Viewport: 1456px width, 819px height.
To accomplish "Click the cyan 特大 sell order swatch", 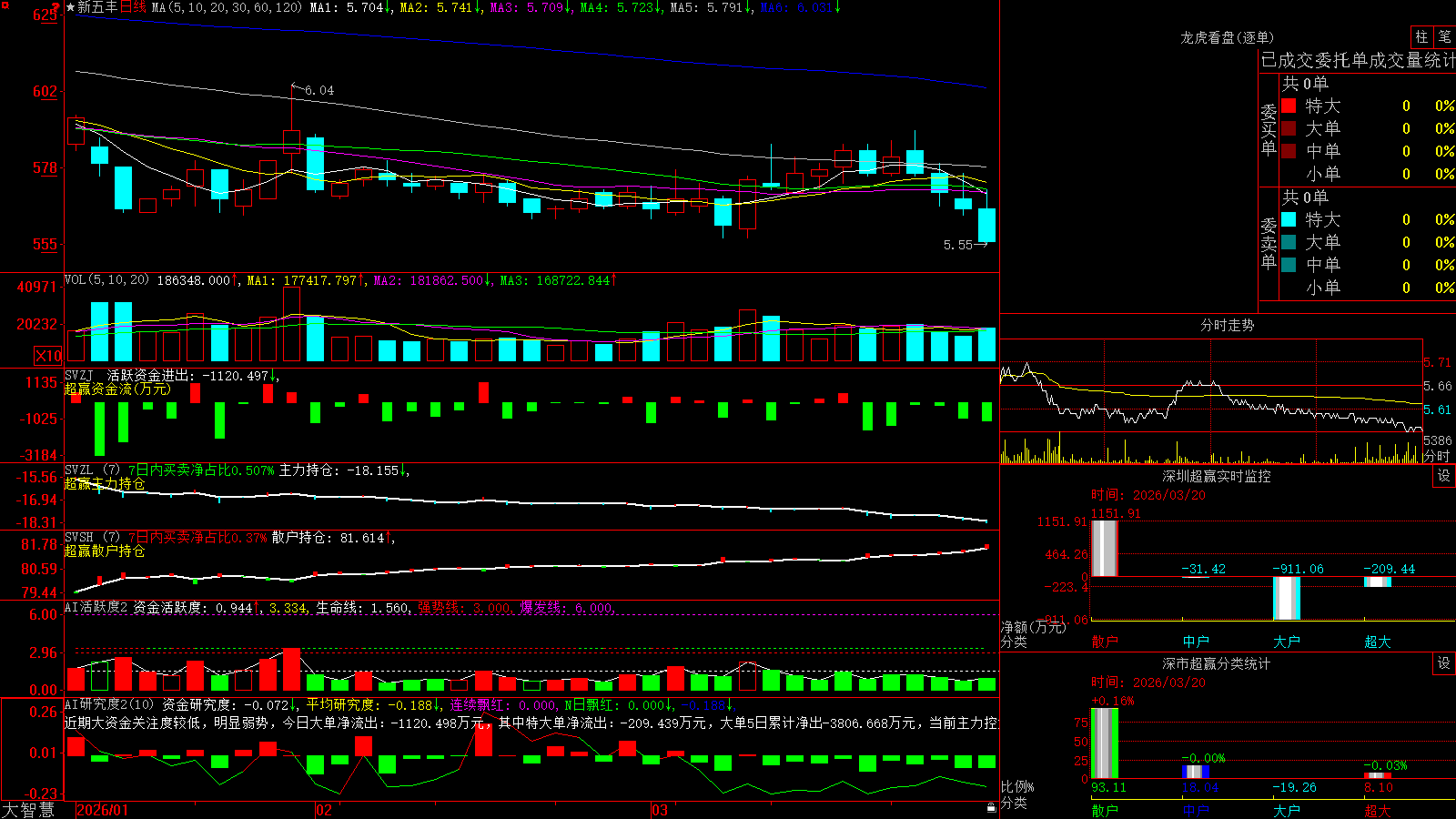I will click(x=1289, y=219).
